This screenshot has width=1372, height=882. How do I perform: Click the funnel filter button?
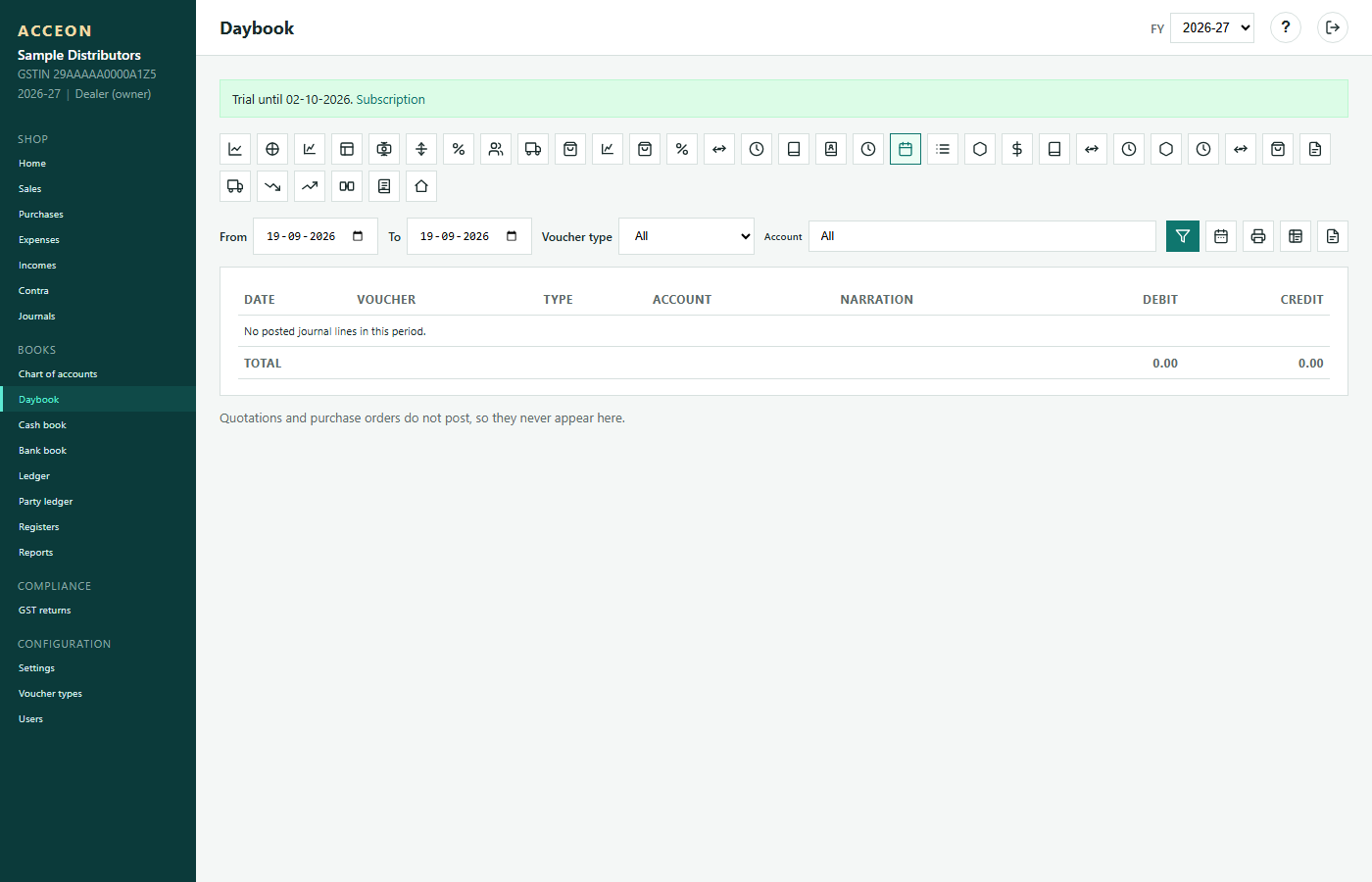(1183, 236)
